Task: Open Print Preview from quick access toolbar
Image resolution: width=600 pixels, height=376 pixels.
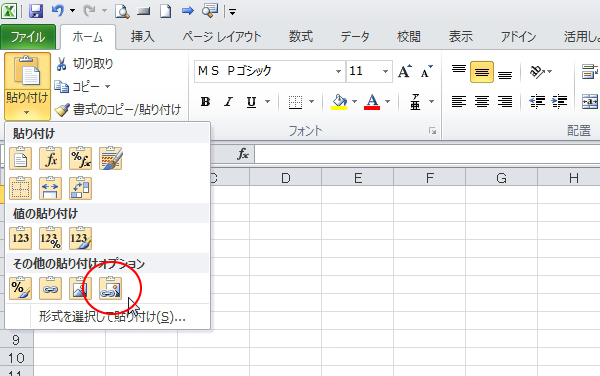Action: 122,11
